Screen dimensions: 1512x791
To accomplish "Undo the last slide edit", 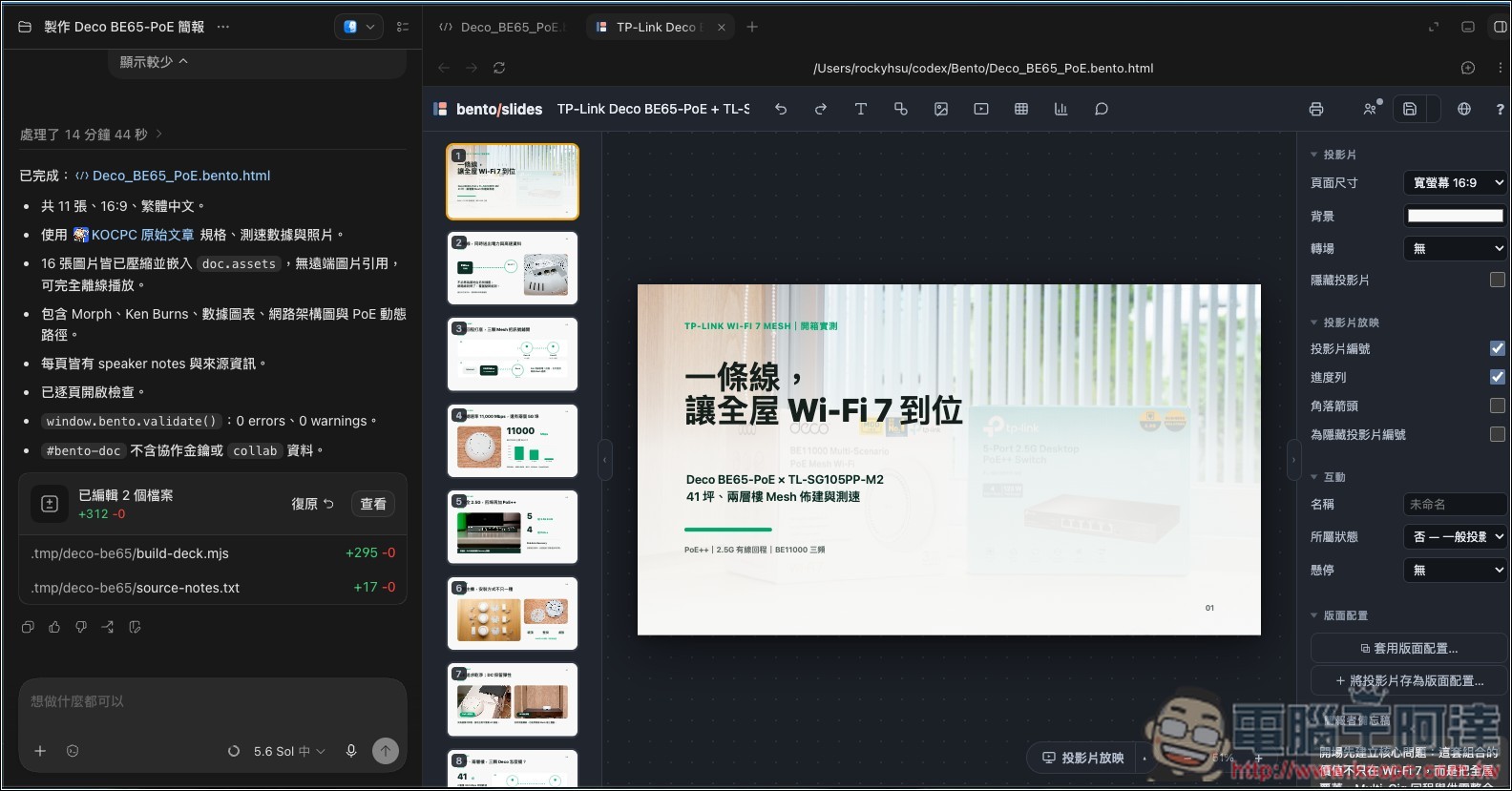I will (x=781, y=109).
